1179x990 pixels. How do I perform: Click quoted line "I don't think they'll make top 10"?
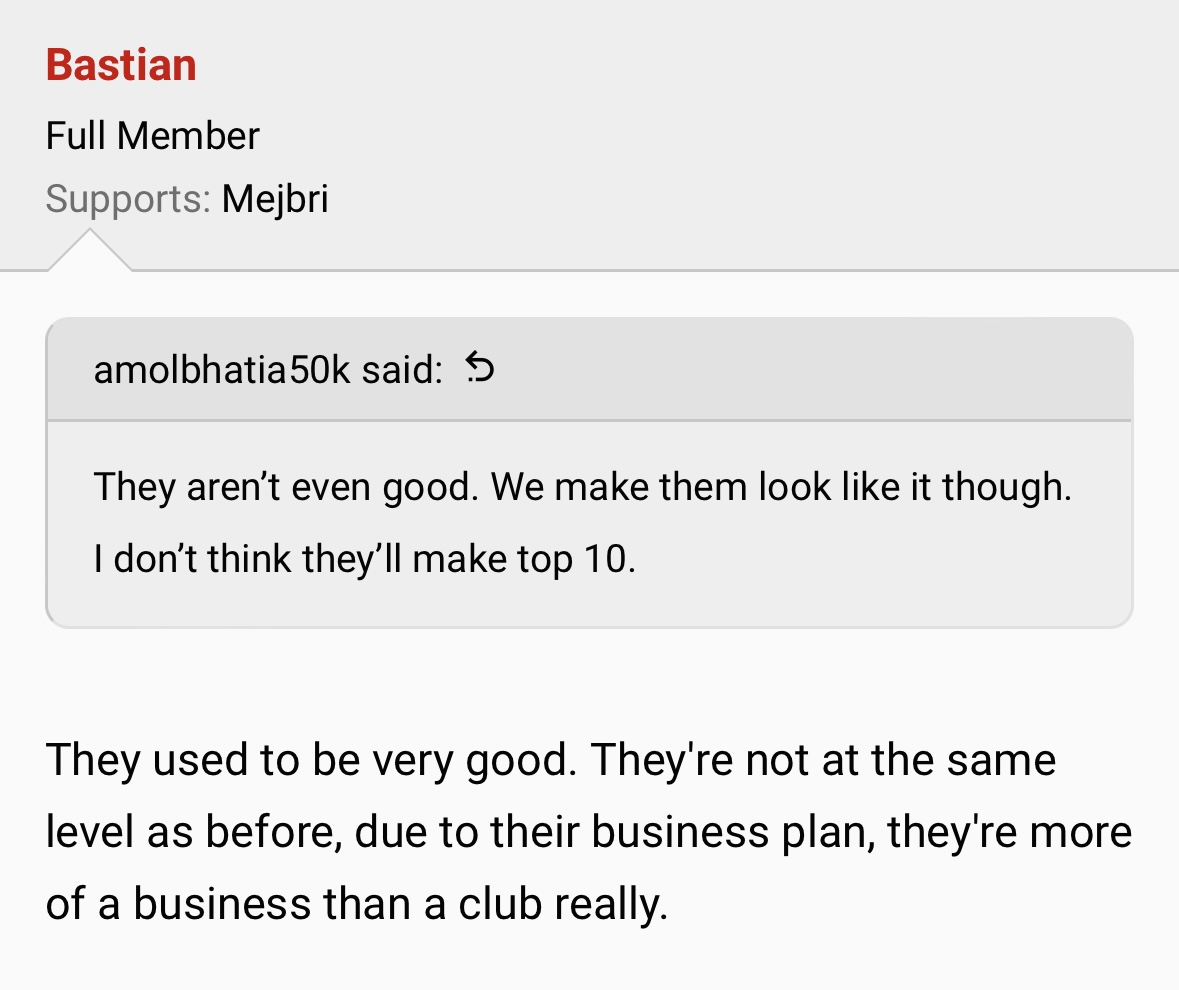[x=365, y=559]
